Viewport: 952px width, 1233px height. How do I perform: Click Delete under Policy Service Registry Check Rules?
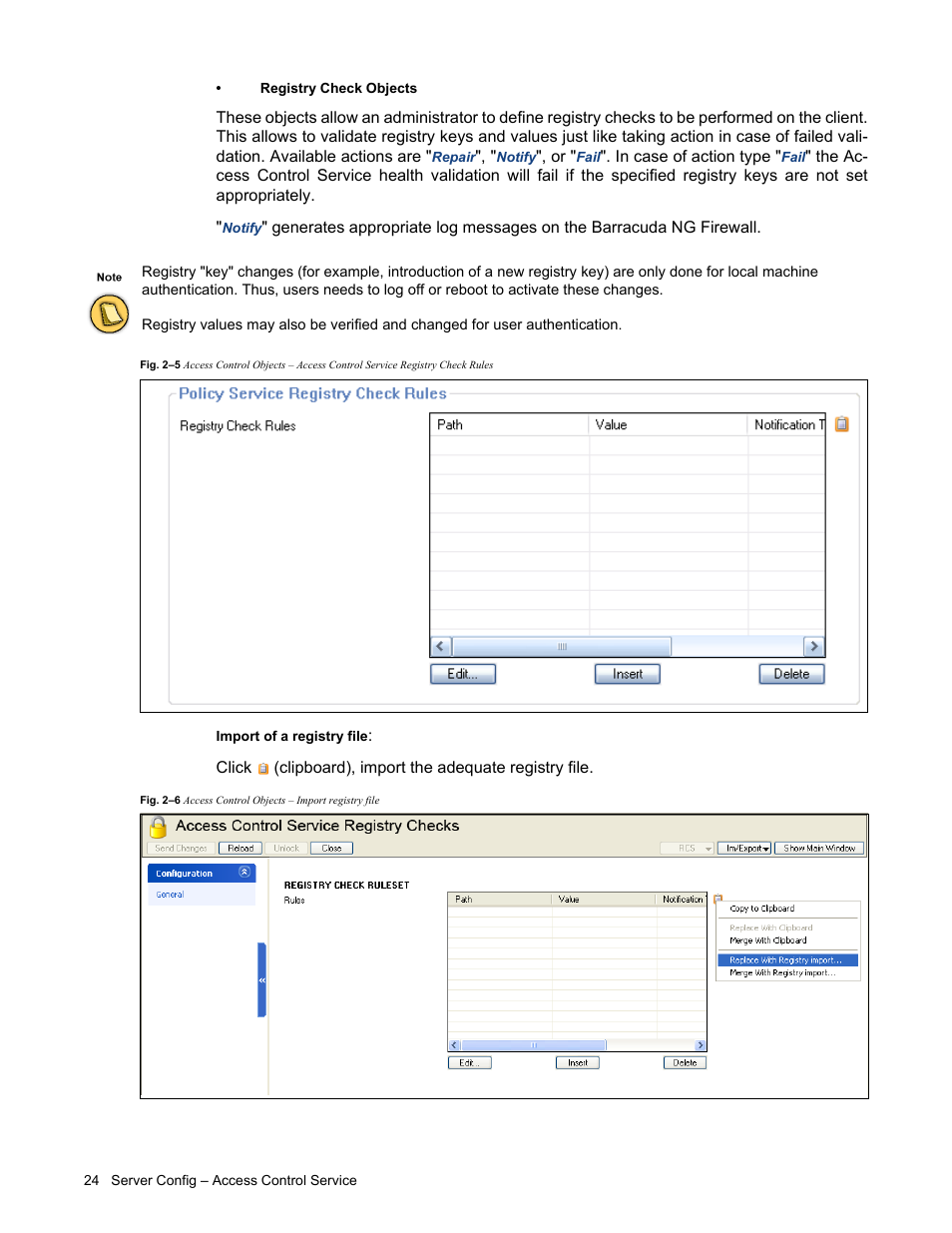coord(791,674)
